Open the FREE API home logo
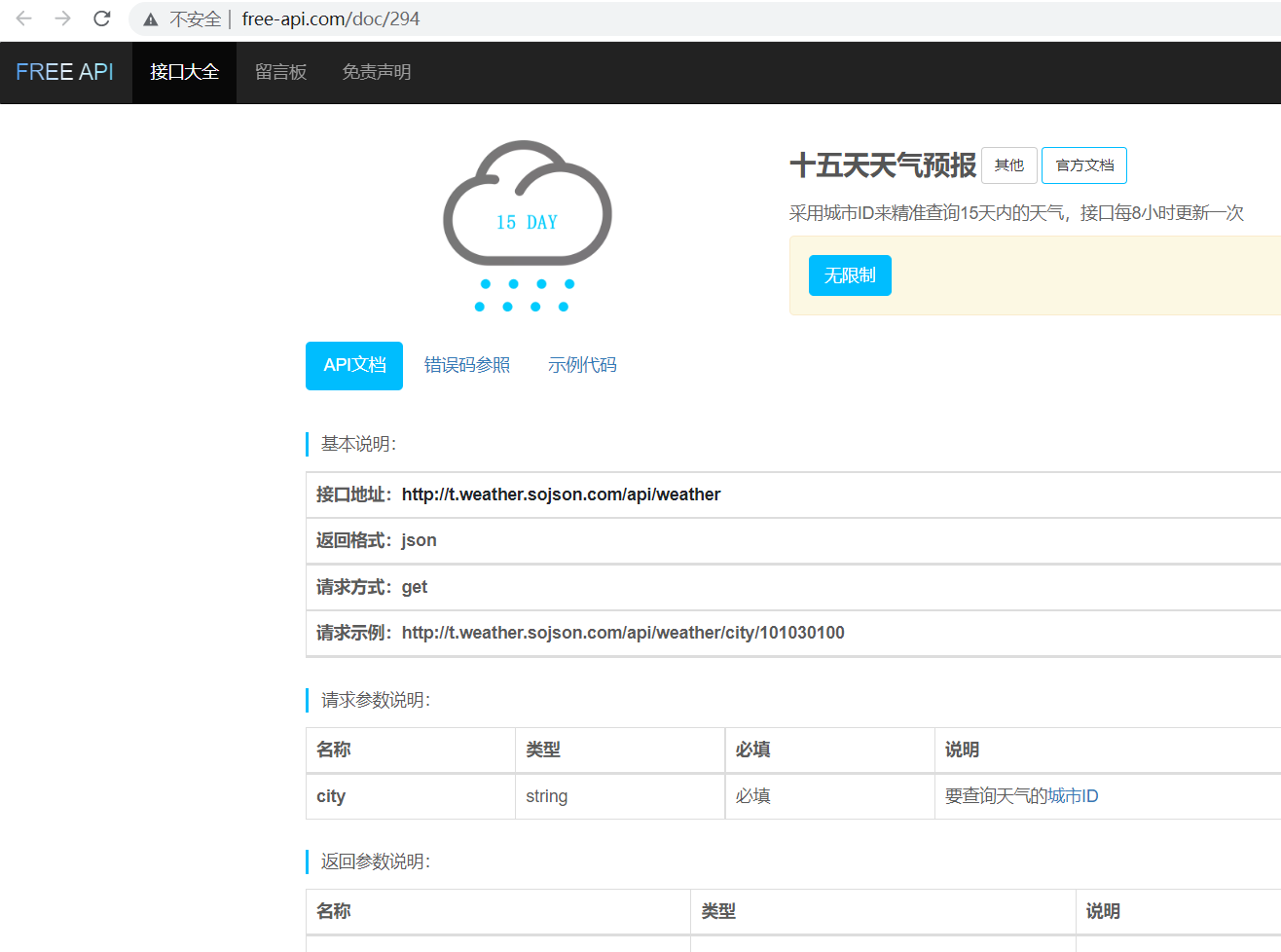Image resolution: width=1281 pixels, height=952 pixels. (65, 72)
